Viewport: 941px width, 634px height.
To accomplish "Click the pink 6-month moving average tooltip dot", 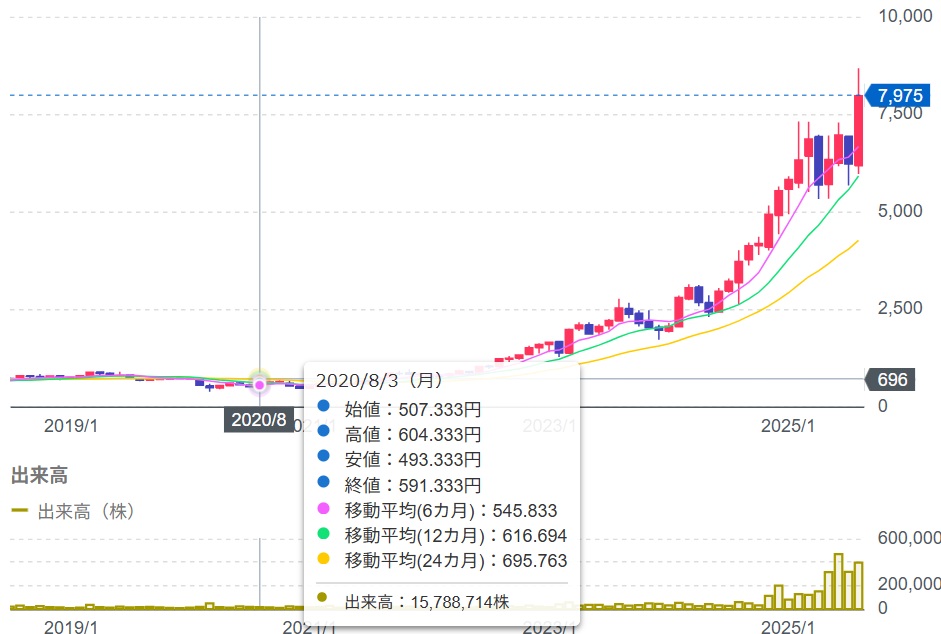I will point(322,510).
